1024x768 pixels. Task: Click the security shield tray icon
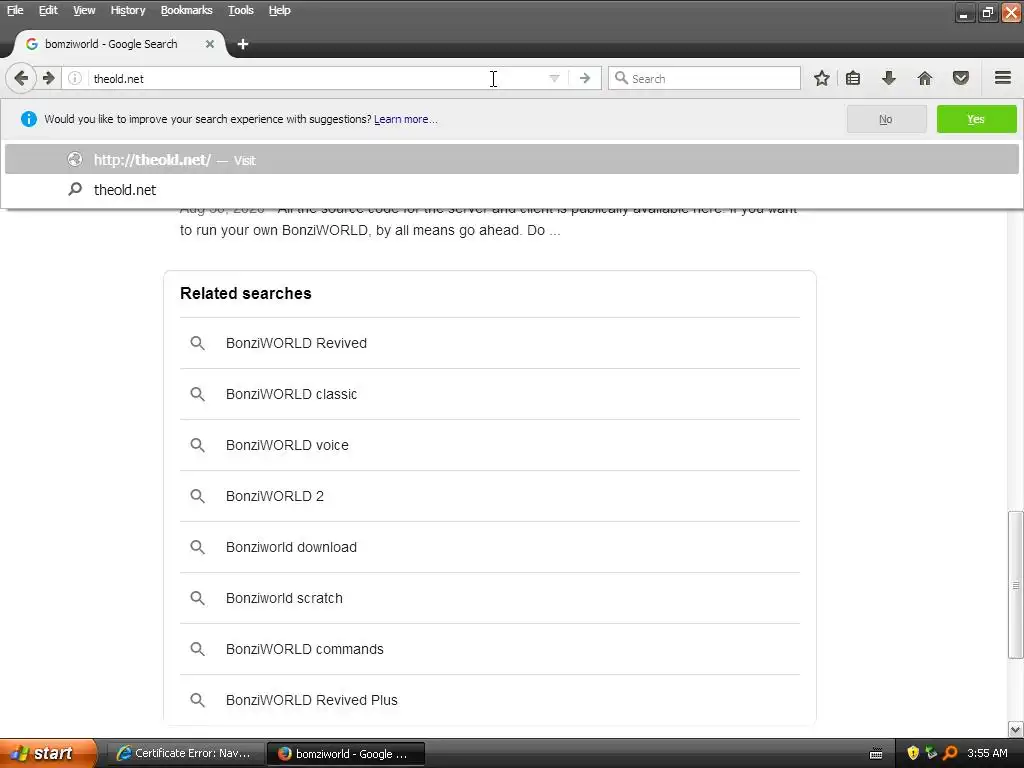(x=913, y=753)
